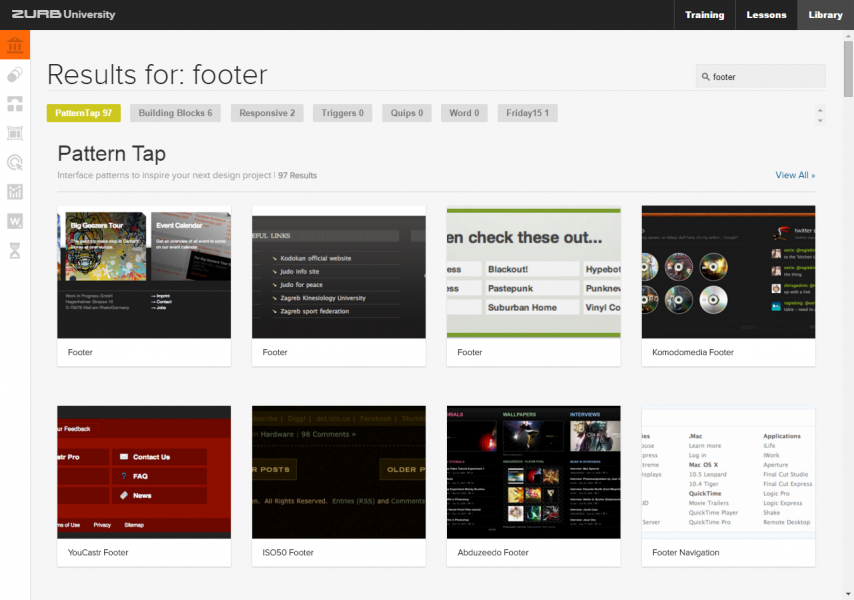Screen dimensions: 854x600
Task: Switch to the Training tab
Action: click(x=704, y=15)
